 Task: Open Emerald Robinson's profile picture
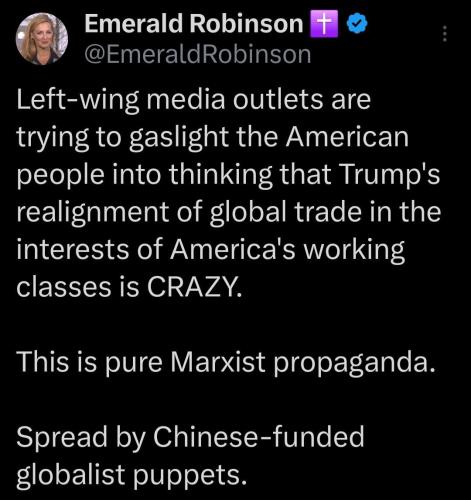[x=42, y=39]
